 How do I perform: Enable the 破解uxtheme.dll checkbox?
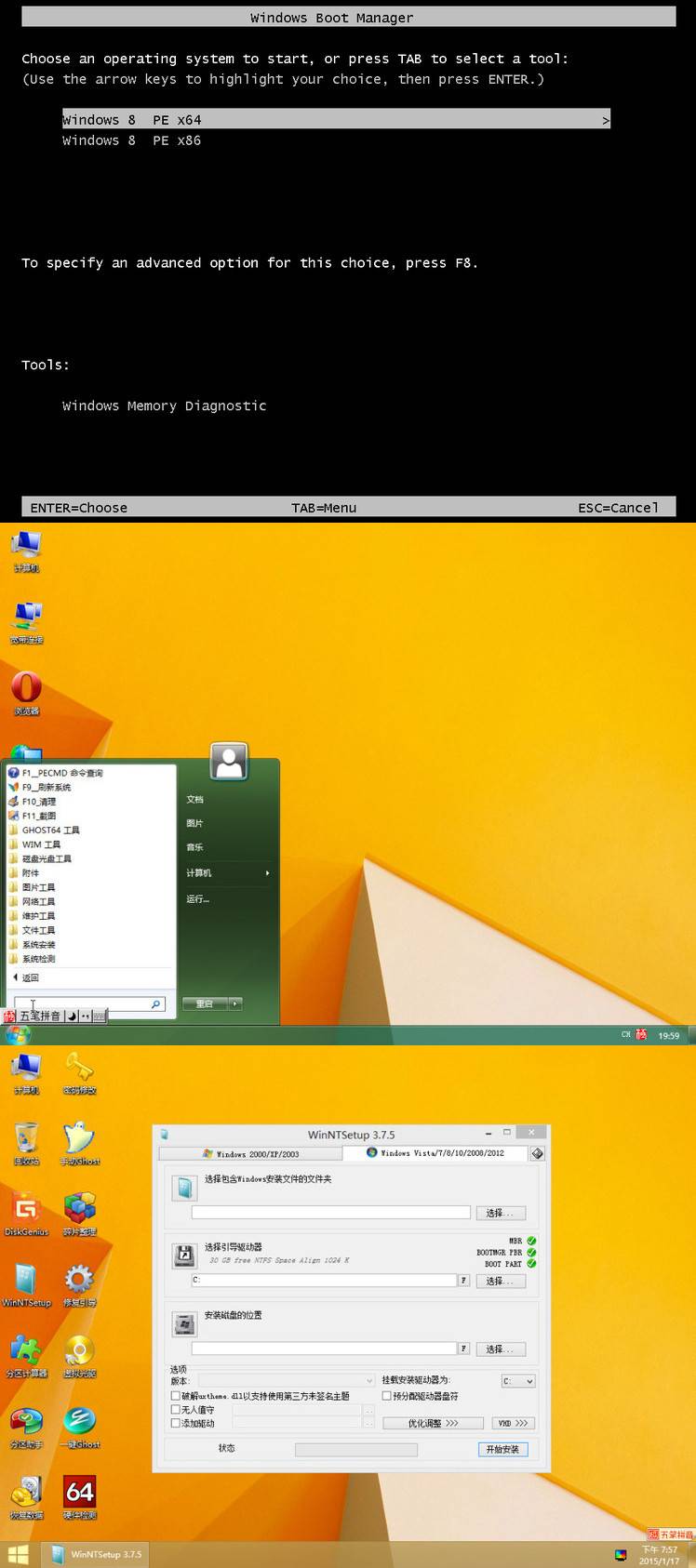pos(176,1396)
